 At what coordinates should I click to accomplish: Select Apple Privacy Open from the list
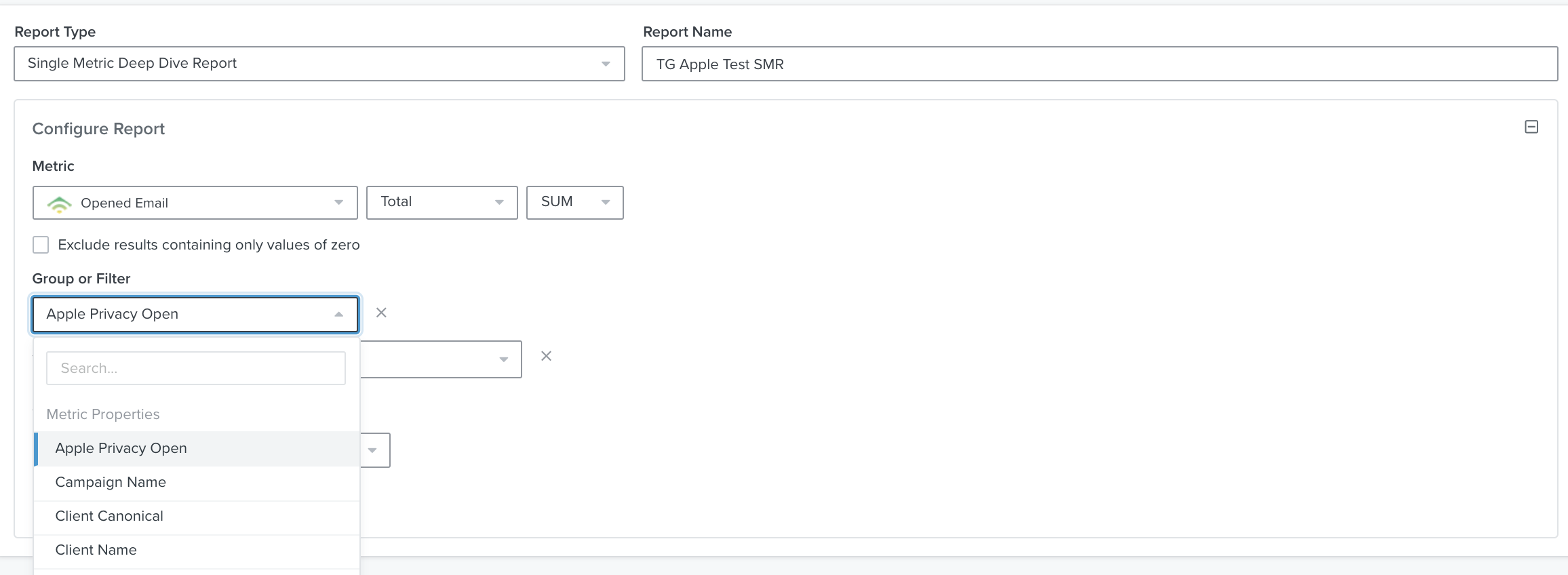[121, 448]
